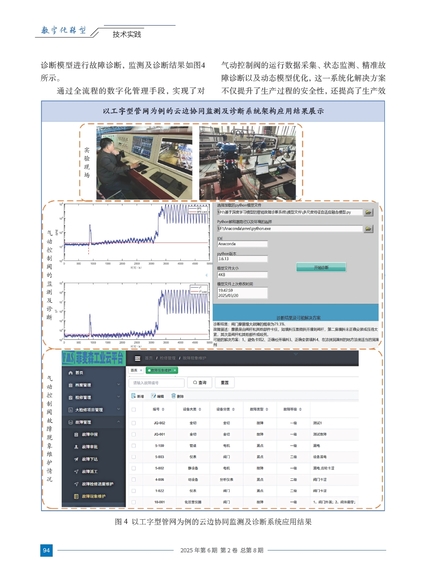The height and width of the screenshot is (579, 427).
Task: Switch to the 首页 page tab
Action: click(136, 370)
